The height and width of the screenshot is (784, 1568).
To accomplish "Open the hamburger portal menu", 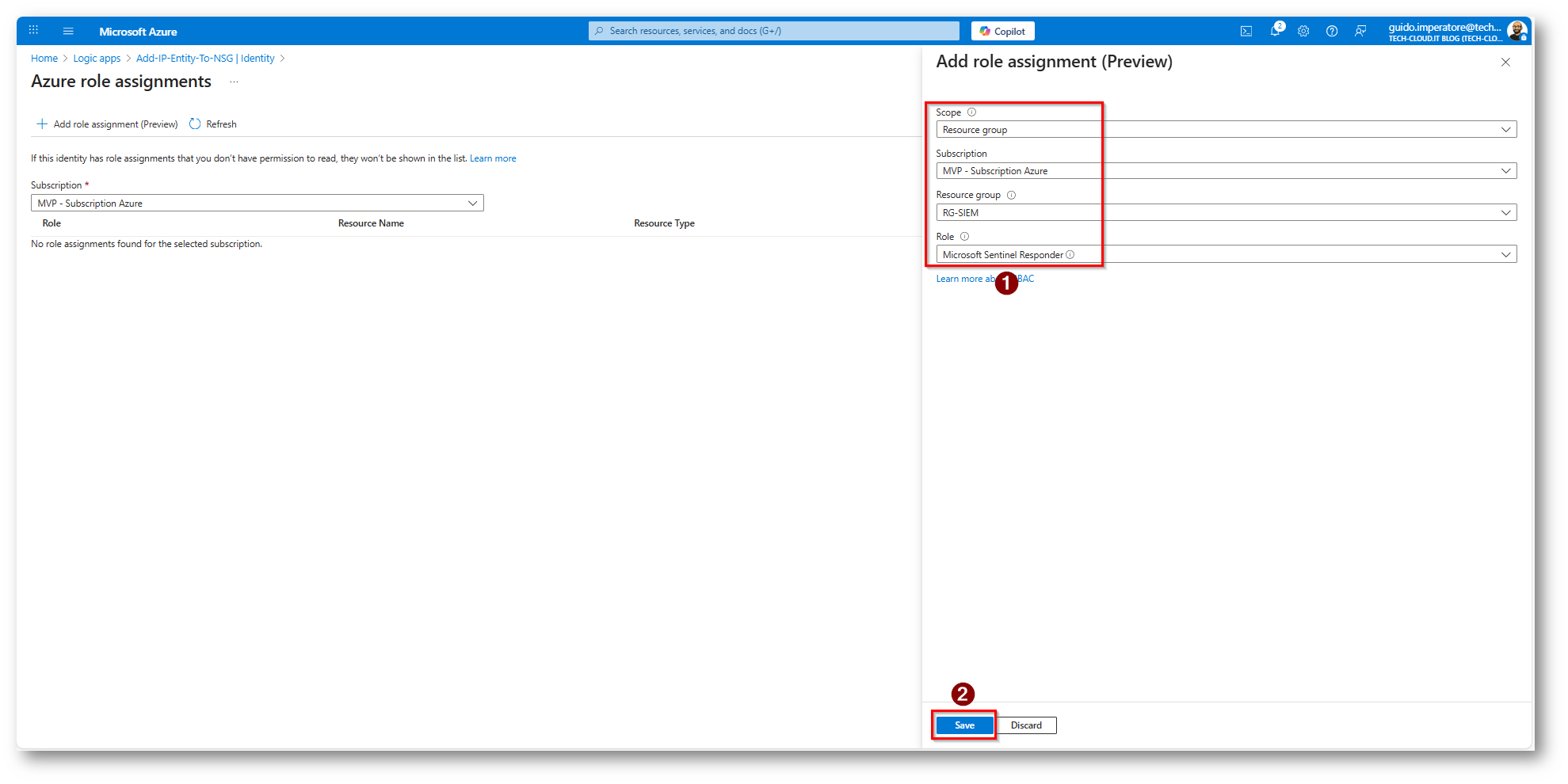I will pos(68,31).
